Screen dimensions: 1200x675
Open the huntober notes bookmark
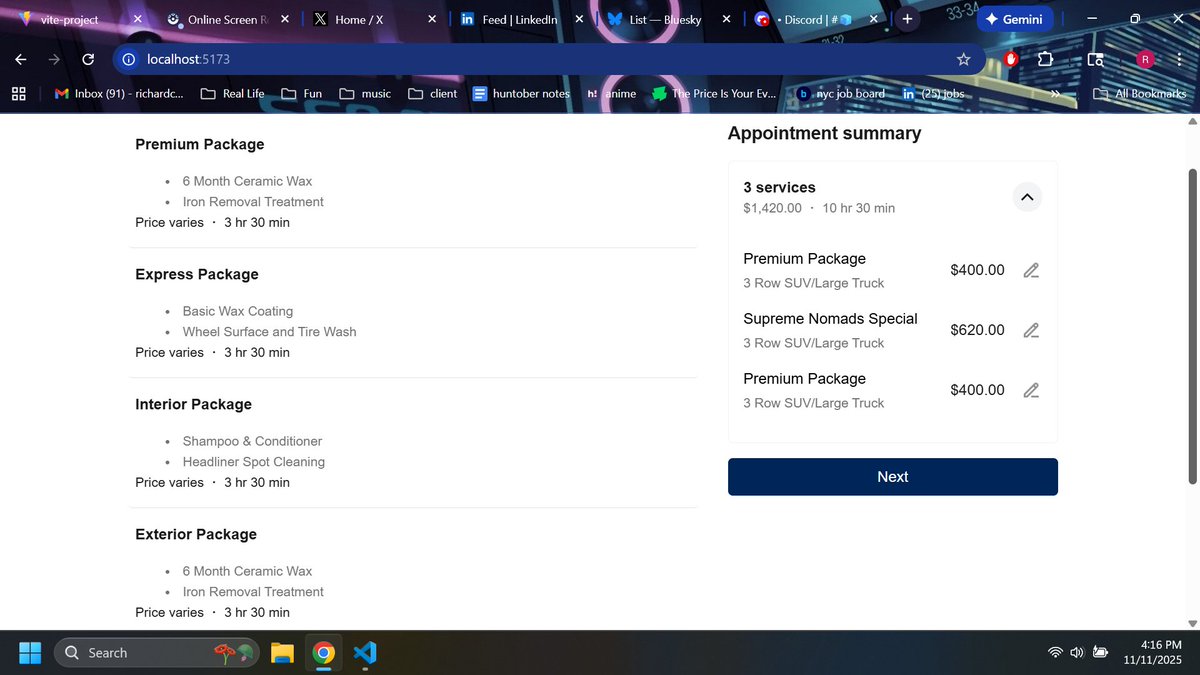point(521,93)
